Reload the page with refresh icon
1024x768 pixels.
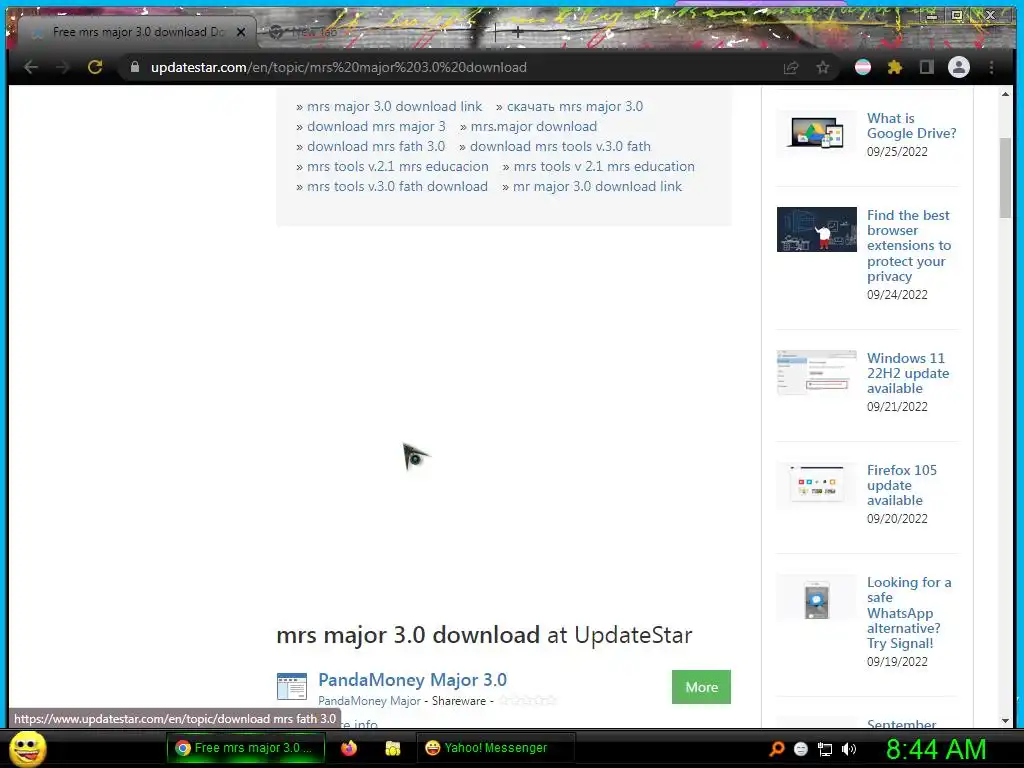click(x=95, y=67)
